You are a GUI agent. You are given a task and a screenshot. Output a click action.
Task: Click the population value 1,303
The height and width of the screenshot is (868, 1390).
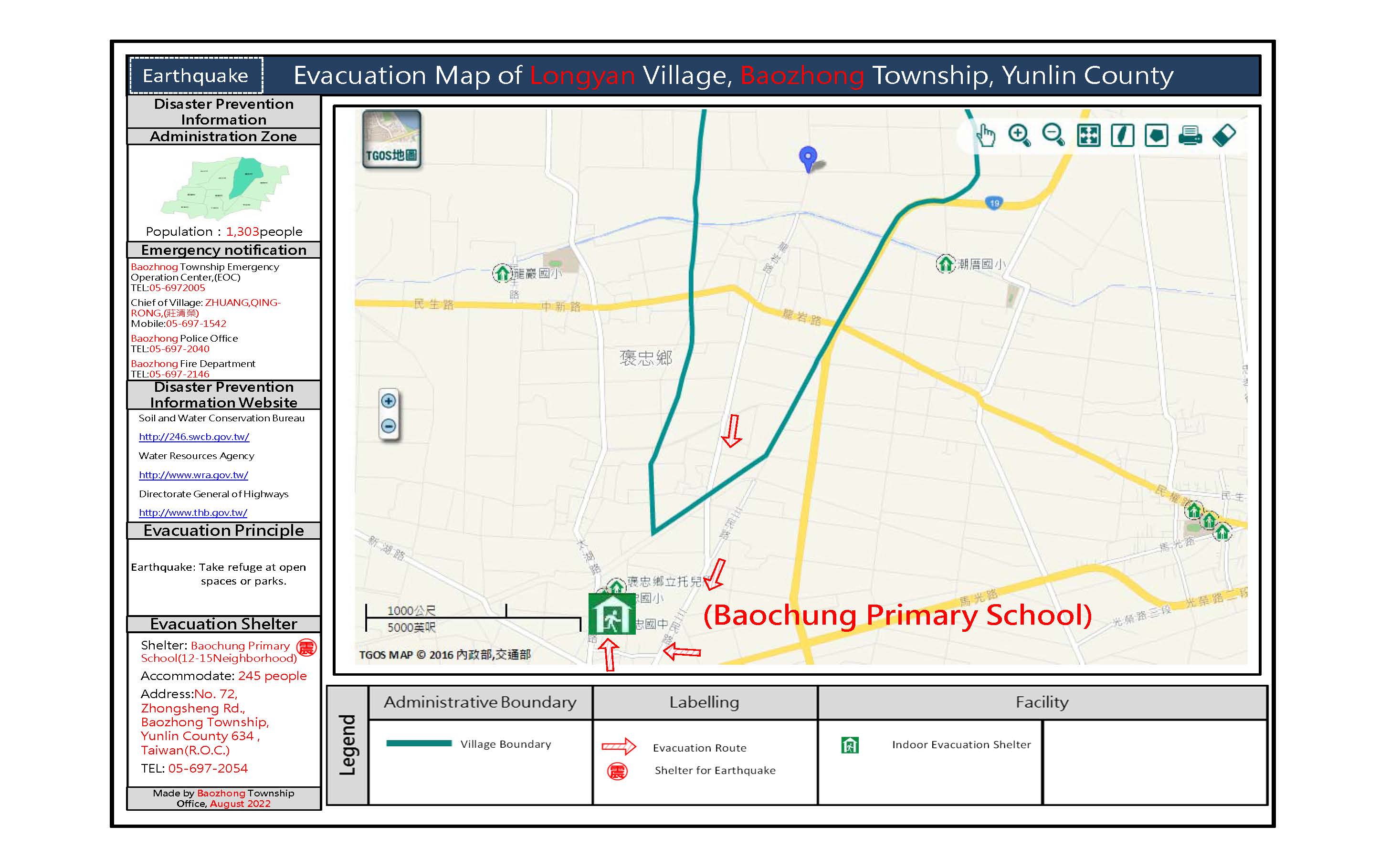tap(242, 231)
